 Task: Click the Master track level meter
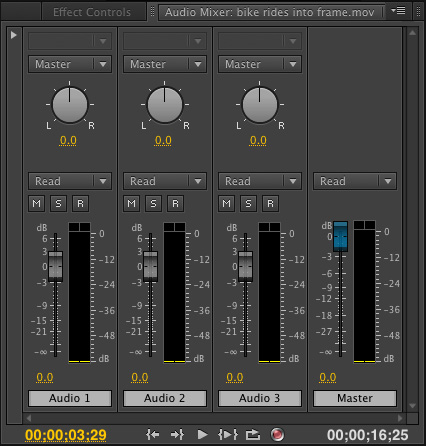364,292
